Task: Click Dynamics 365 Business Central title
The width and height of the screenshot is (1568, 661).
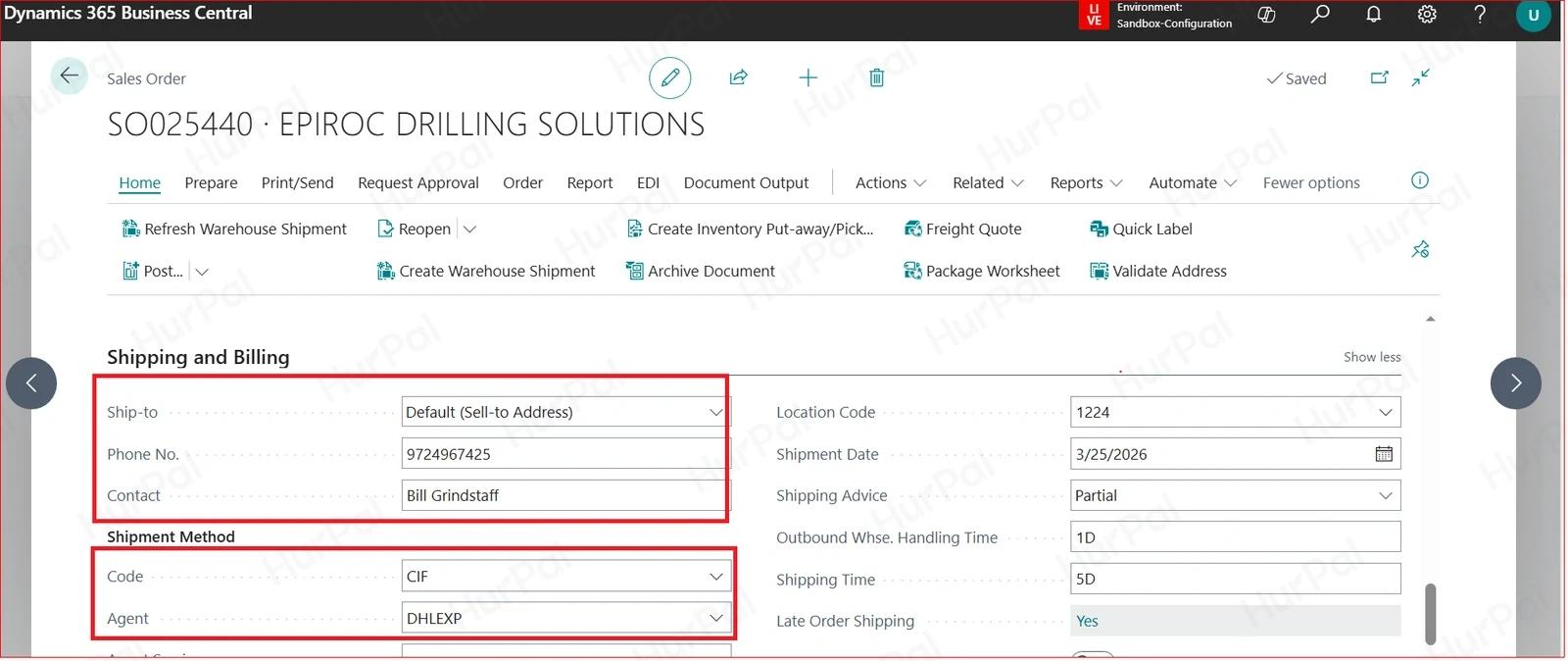Action: pyautogui.click(x=128, y=13)
